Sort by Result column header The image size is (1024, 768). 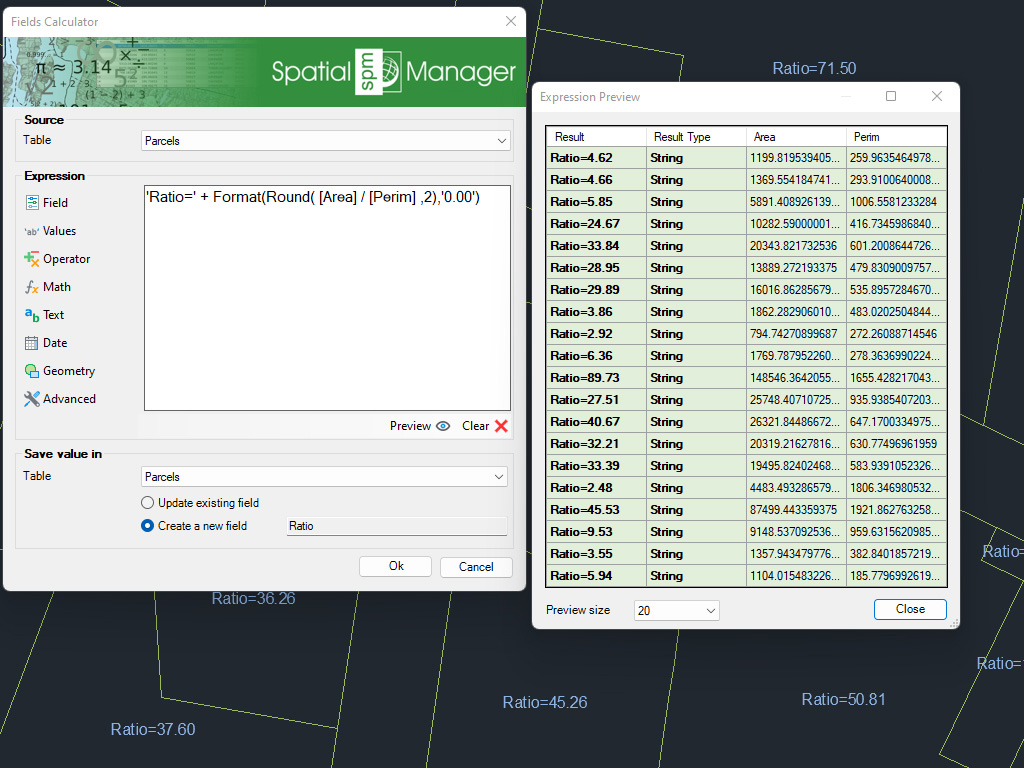[x=596, y=137]
